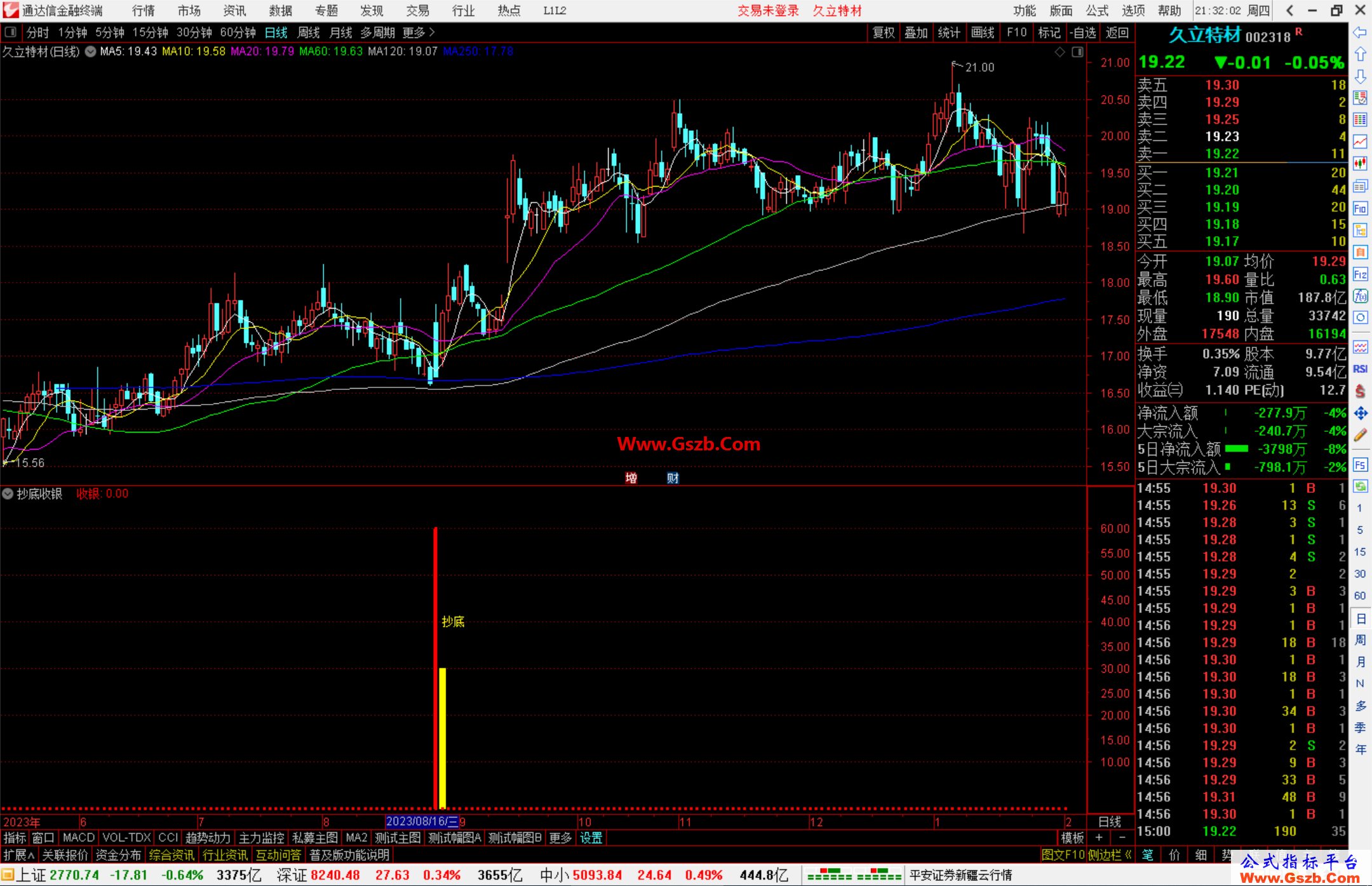Click the blue four-way move arrows icon
Viewport: 1372px width, 886px height.
(1360, 413)
